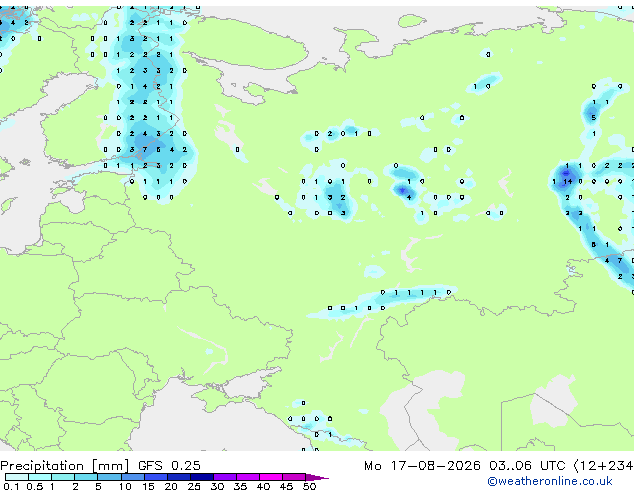Select the 40–45 mm magenta legend swatch
The image size is (634, 490).
click(x=271, y=477)
